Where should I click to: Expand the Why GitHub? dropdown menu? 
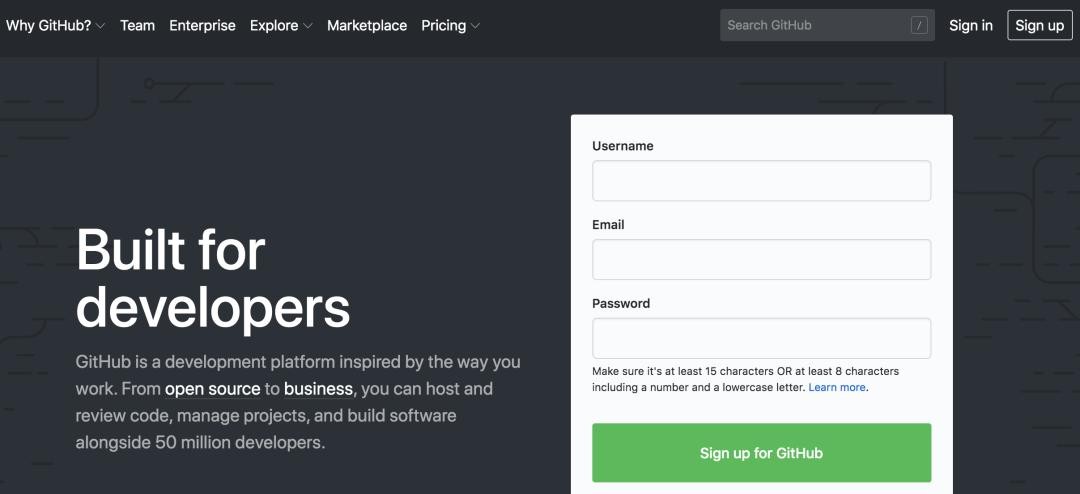tap(55, 26)
